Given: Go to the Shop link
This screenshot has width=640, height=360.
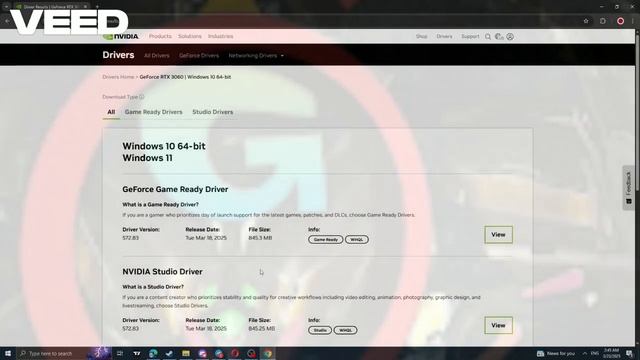Looking at the screenshot, I should 422,36.
